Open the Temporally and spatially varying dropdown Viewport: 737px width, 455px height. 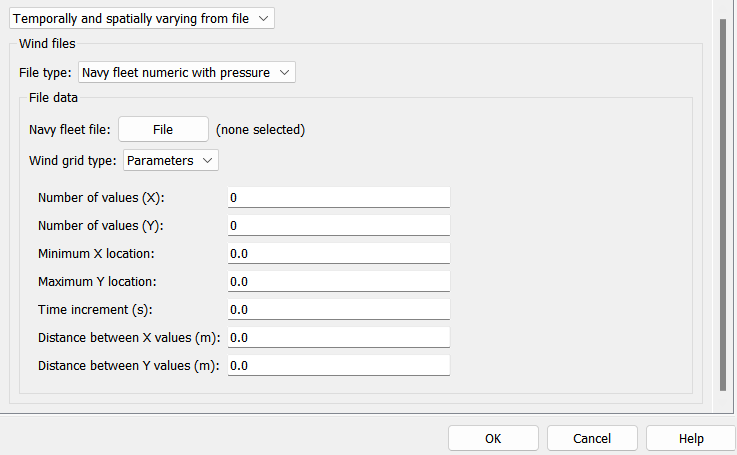click(141, 18)
